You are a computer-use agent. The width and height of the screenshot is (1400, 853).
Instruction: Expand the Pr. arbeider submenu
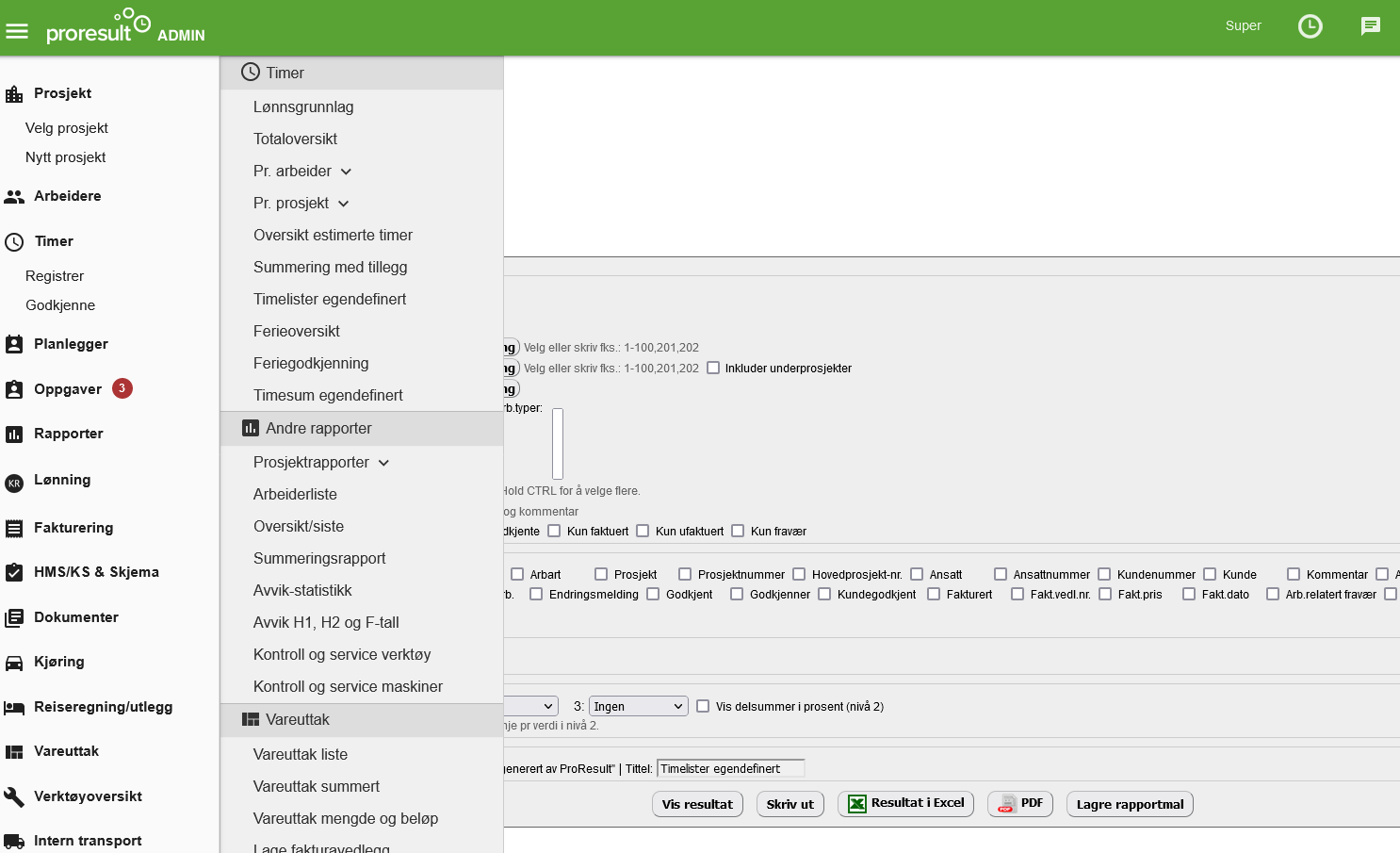tap(346, 172)
